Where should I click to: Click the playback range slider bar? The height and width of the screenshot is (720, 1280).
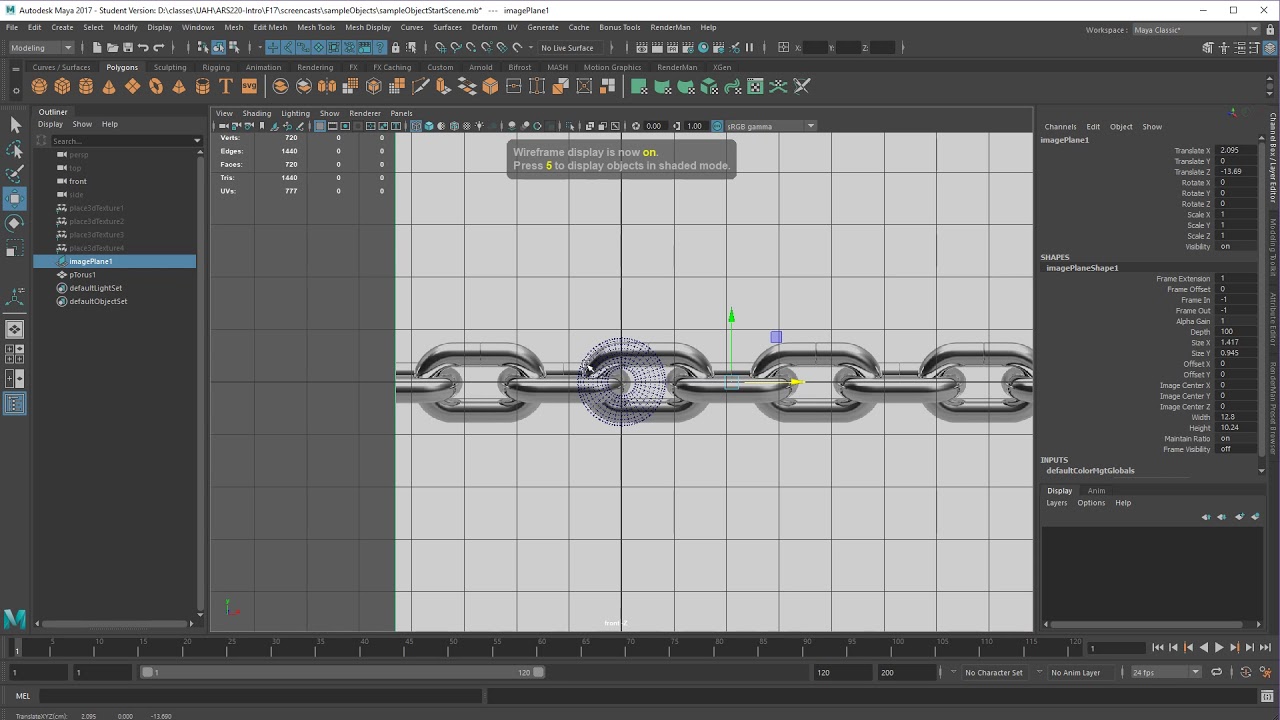341,673
